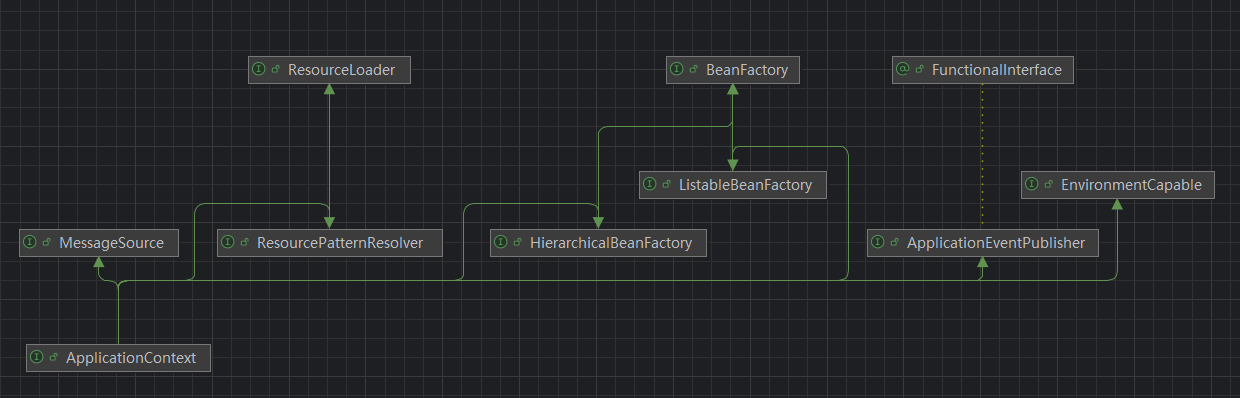
Task: Click the interface icon on ApplicationContext
Action: click(x=38, y=358)
